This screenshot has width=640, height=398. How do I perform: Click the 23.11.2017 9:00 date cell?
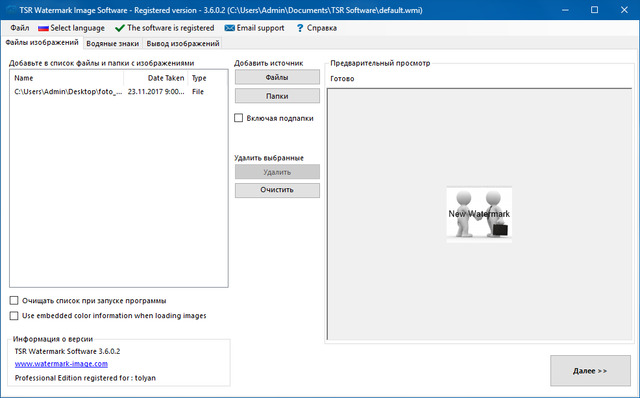coord(156,92)
